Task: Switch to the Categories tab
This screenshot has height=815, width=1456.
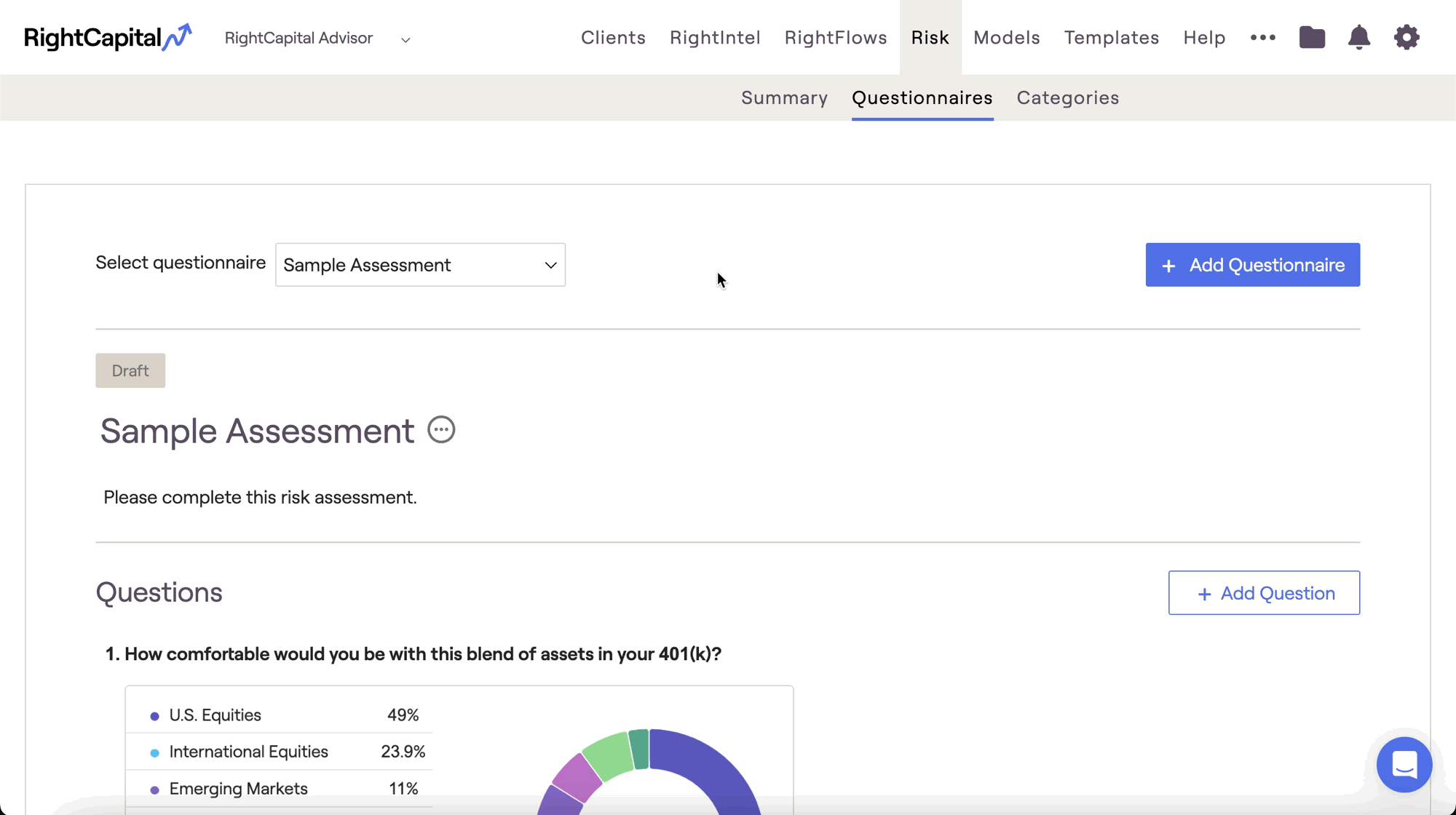Action: click(x=1068, y=98)
